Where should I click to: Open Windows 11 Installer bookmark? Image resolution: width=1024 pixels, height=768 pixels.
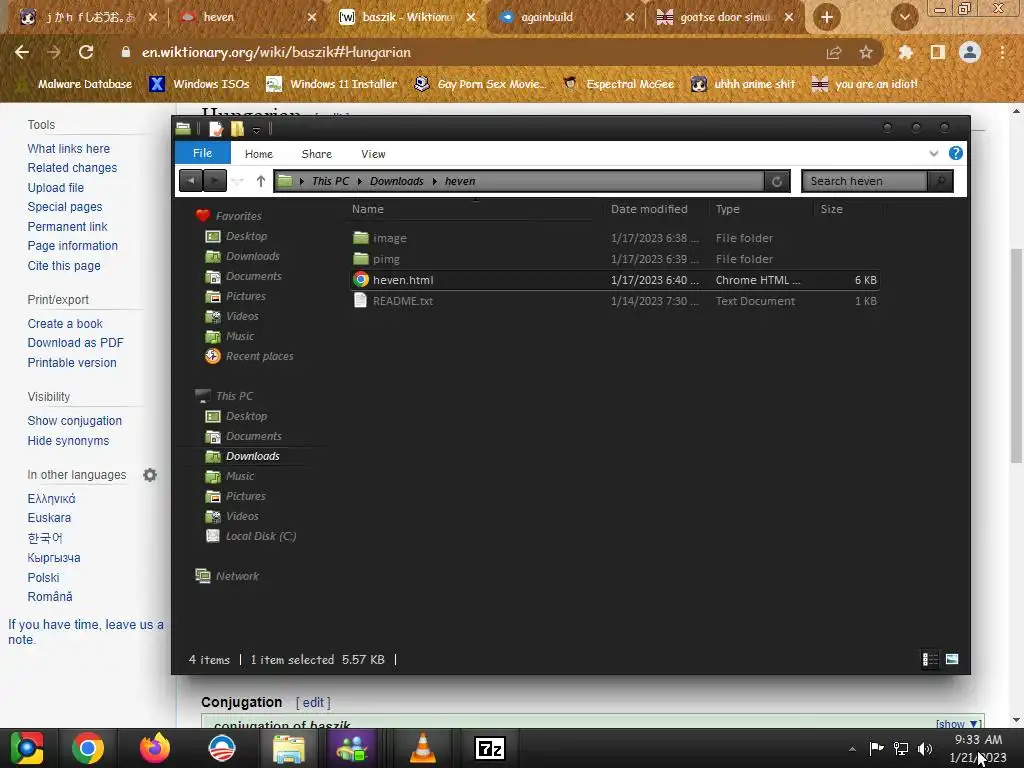[332, 84]
